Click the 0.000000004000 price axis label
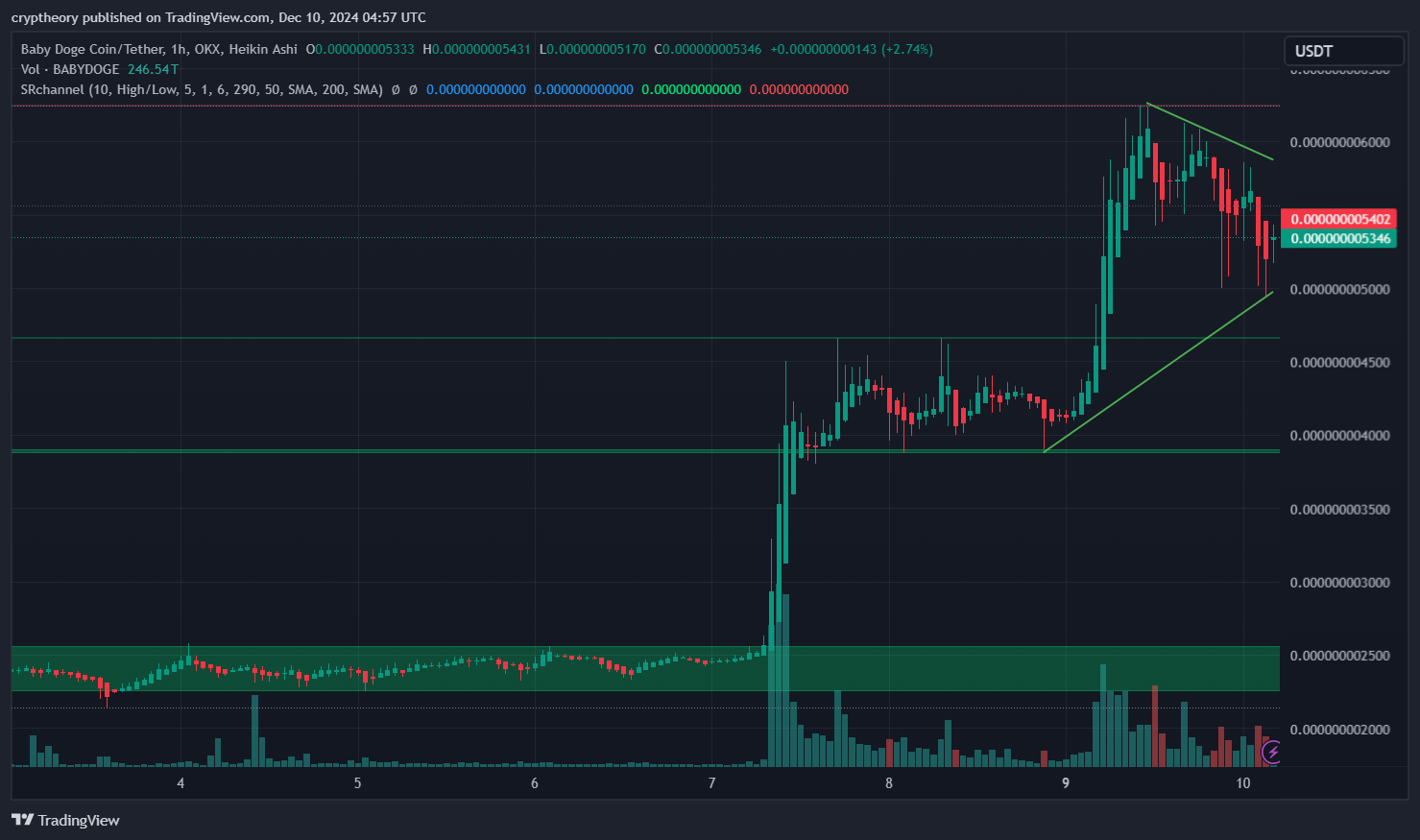 click(x=1339, y=436)
